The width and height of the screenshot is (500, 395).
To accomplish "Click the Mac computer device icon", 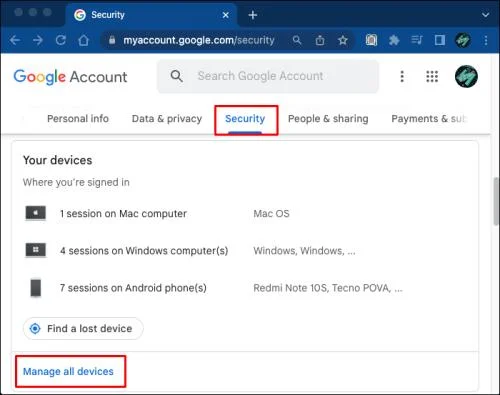I will [36, 213].
